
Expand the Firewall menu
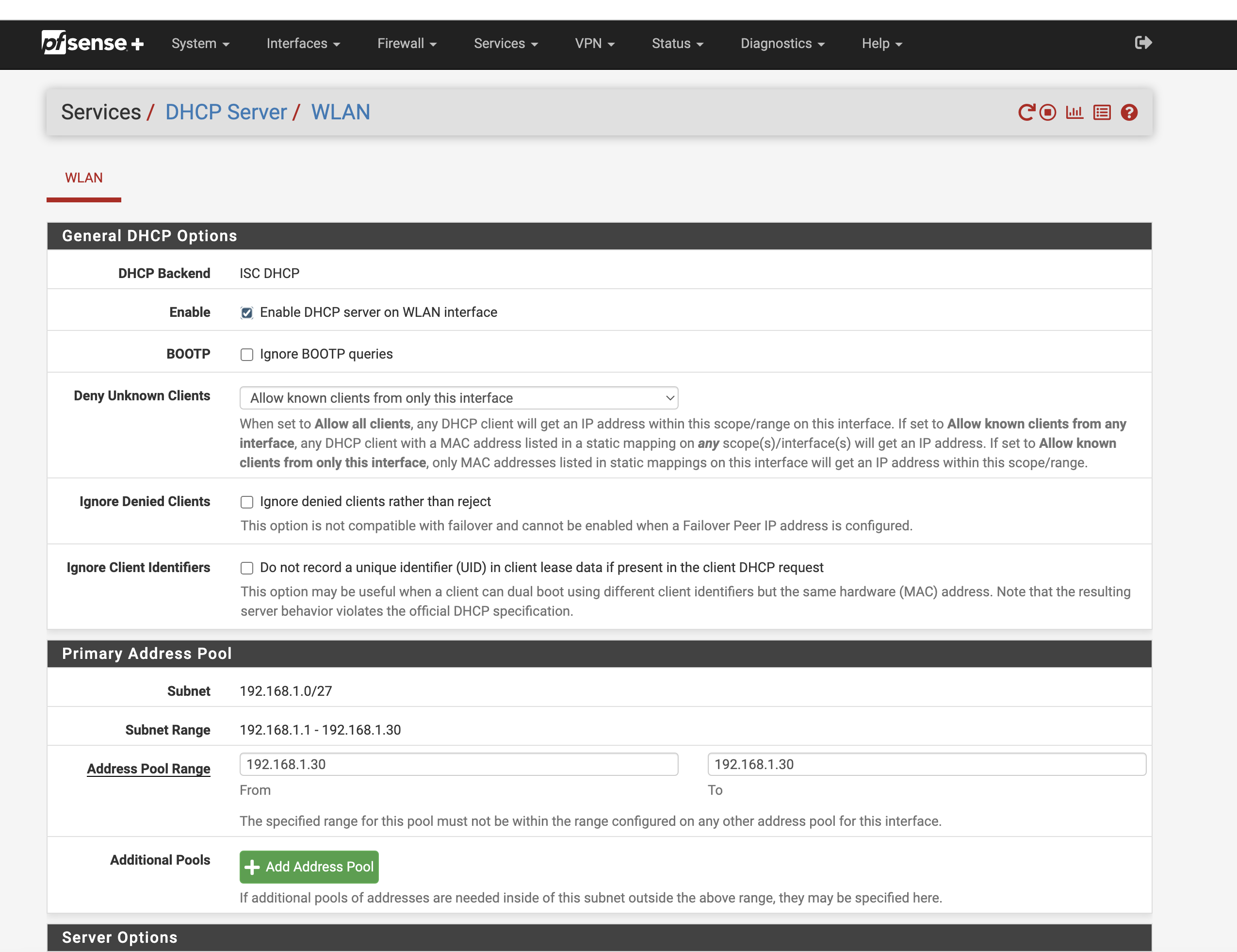pos(406,44)
